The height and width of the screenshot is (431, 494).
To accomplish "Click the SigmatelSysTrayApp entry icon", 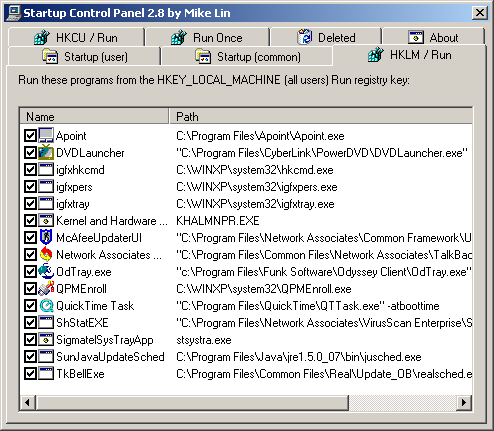I will click(46, 340).
